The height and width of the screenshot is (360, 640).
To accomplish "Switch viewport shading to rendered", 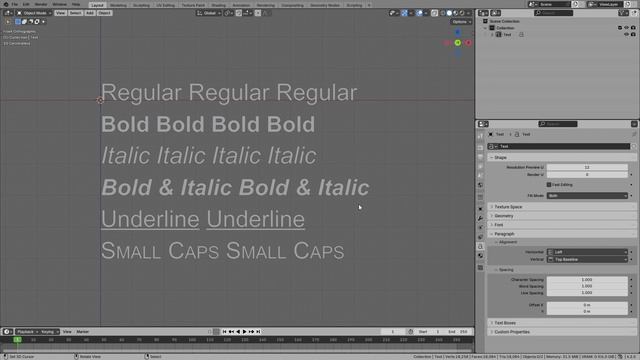I will click(462, 13).
